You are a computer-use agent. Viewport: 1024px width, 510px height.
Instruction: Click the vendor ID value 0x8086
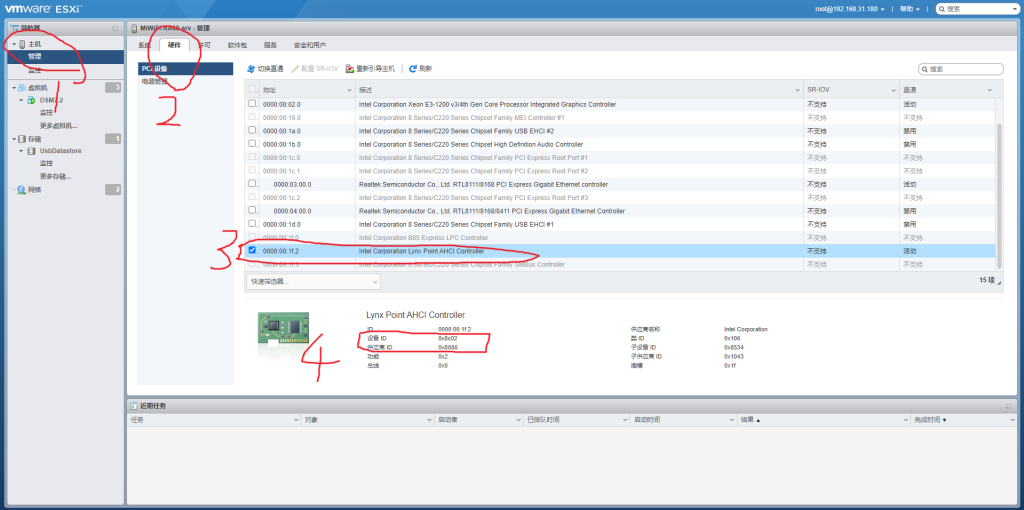[x=447, y=347]
